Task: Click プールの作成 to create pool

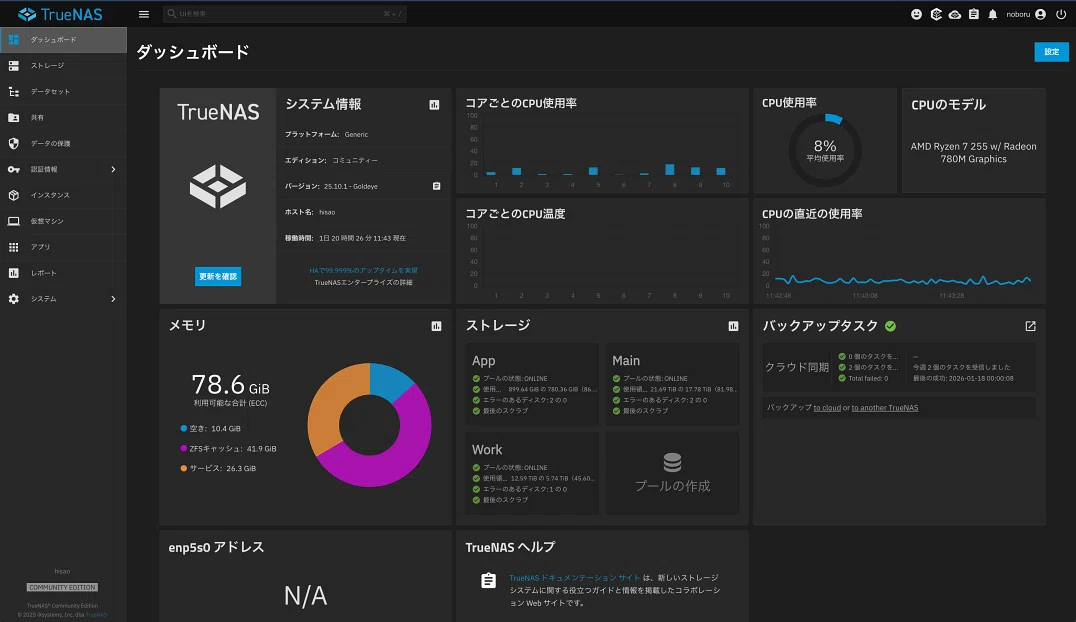Action: (x=672, y=473)
